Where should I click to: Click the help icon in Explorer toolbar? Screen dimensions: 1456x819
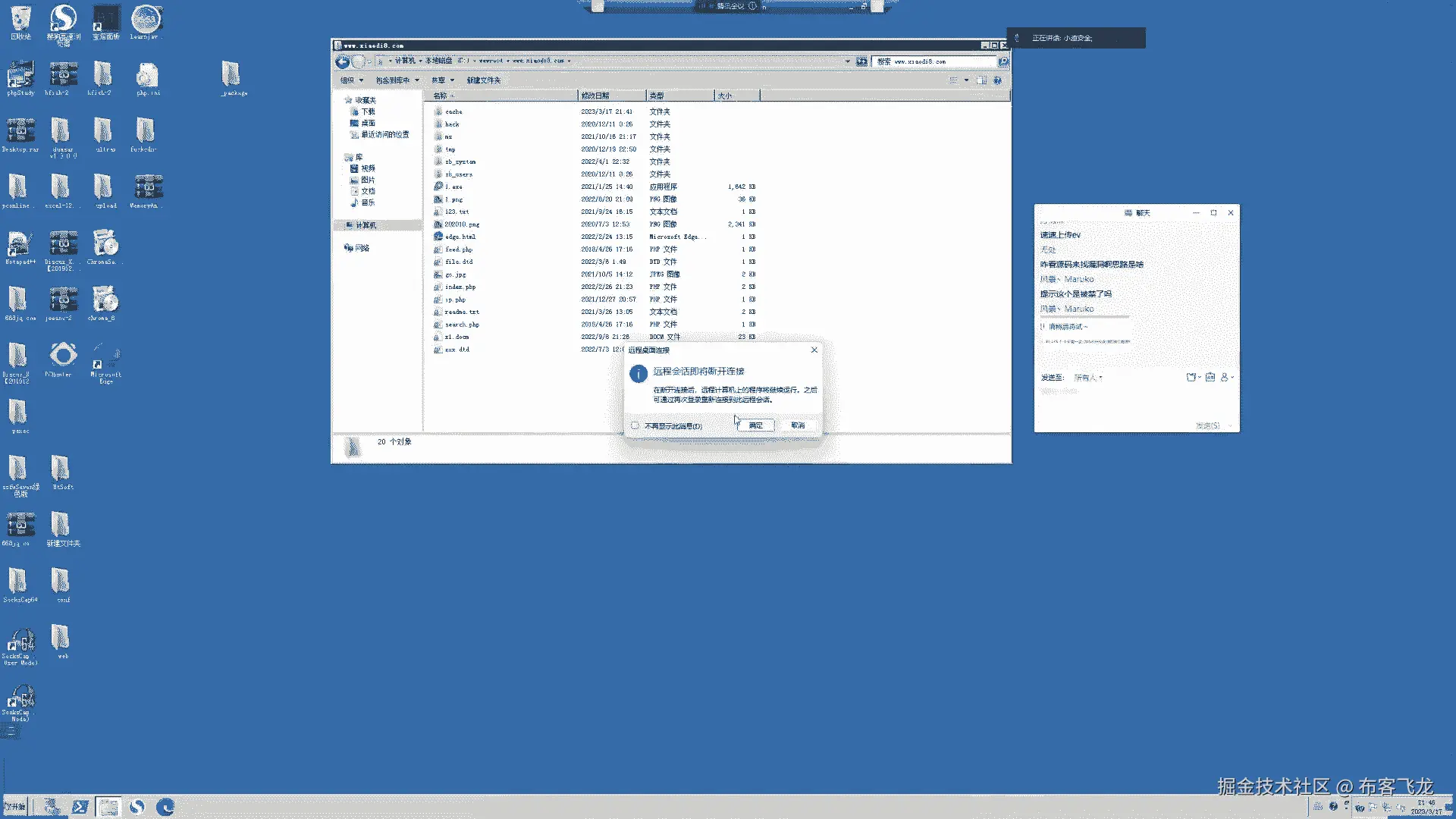pos(998,80)
